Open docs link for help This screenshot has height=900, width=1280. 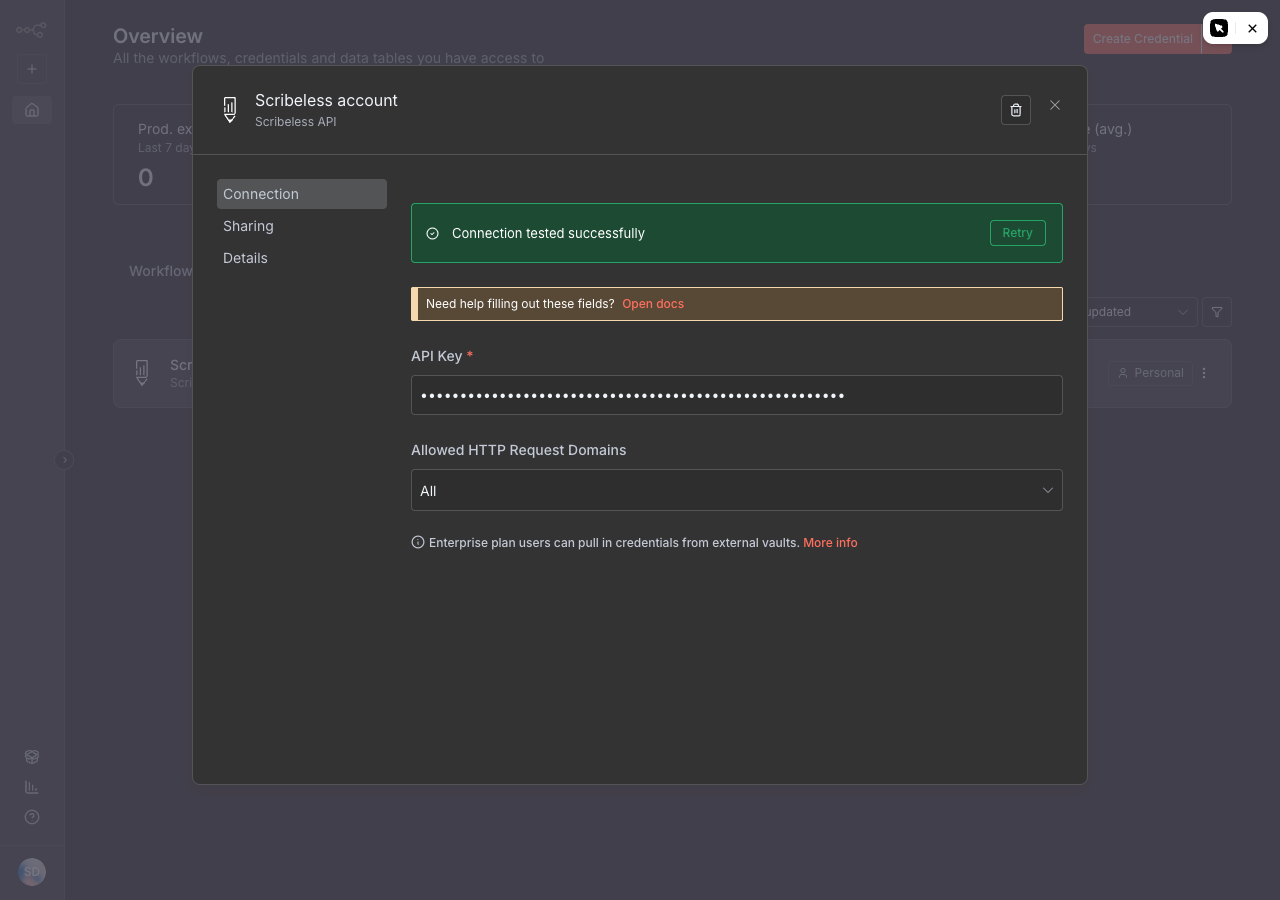point(653,304)
